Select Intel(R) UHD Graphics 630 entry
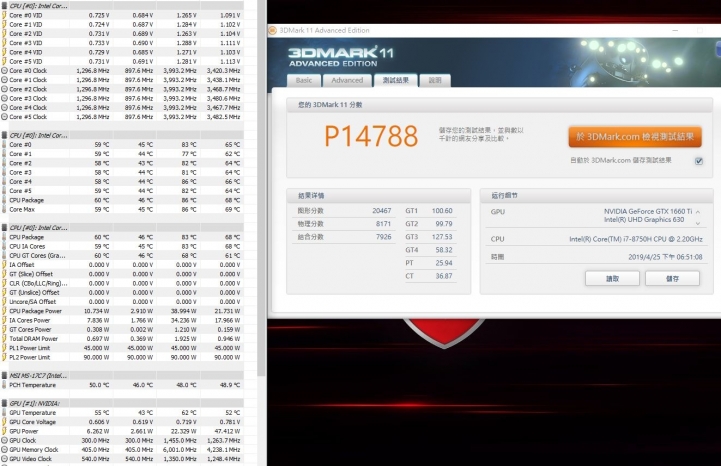Viewport: 721px width, 466px height. [644, 219]
